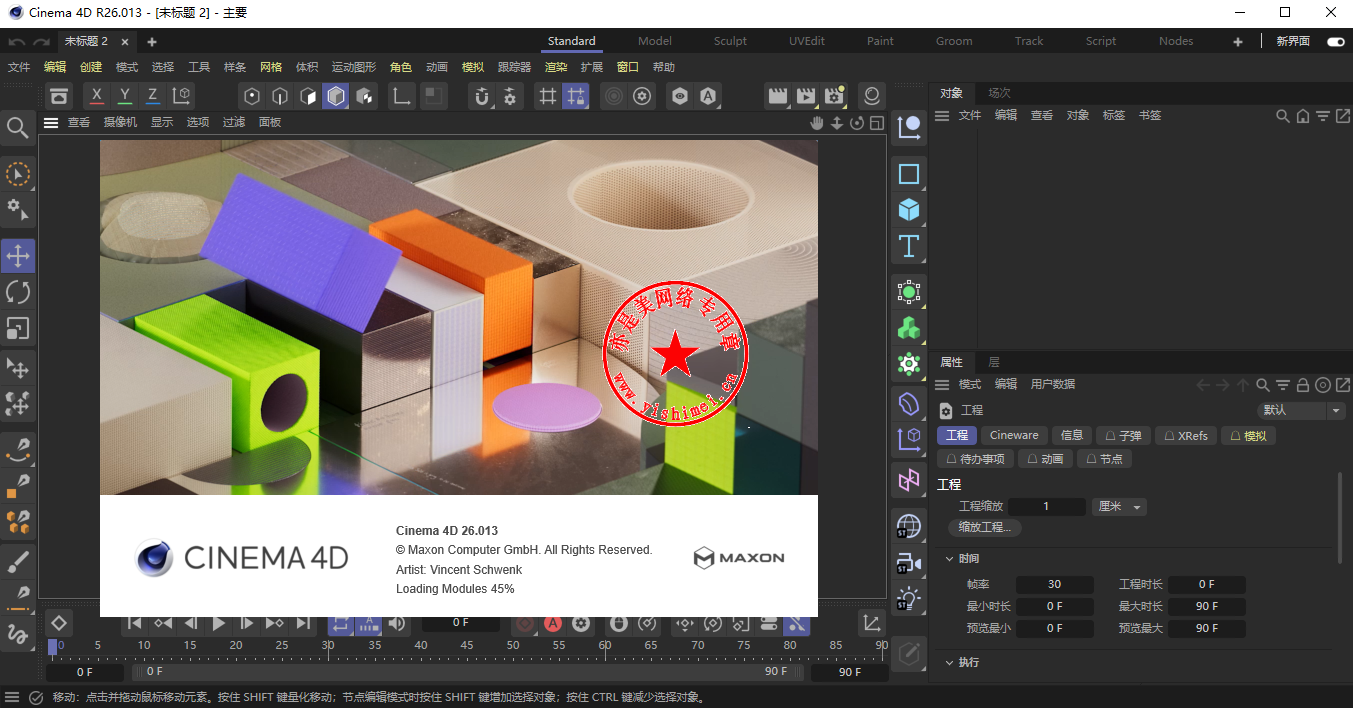Open Edit Render Settings gear clapperboard

pos(834,96)
